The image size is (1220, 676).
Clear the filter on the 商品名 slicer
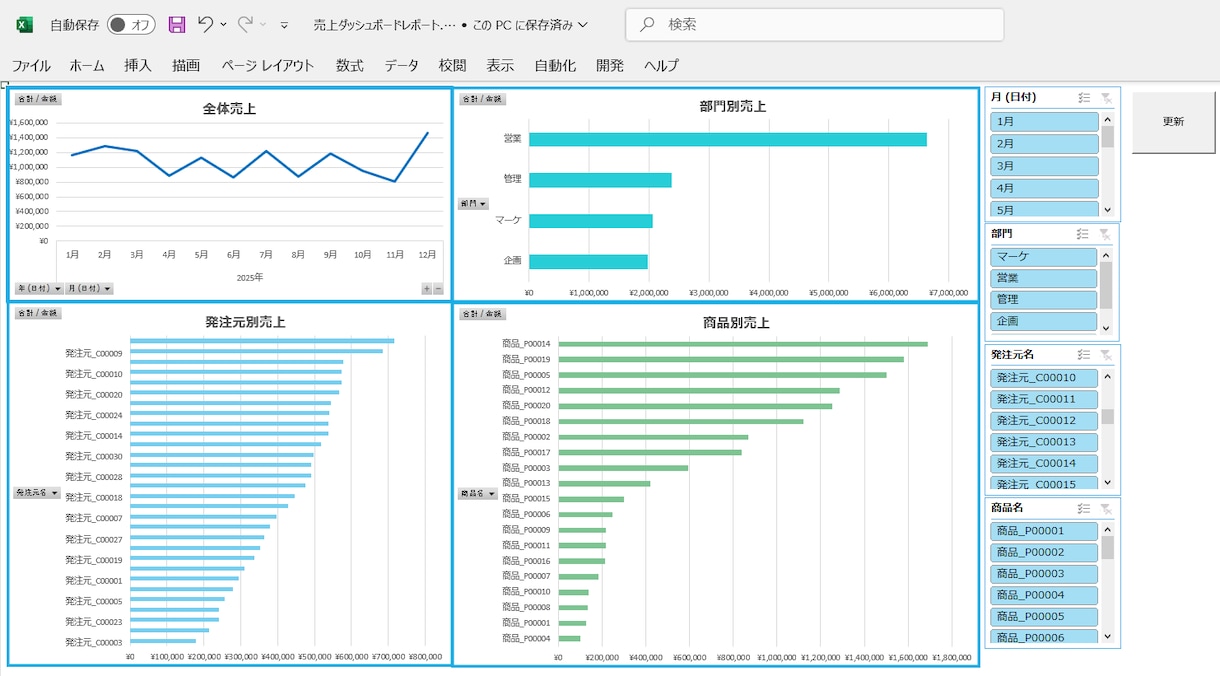point(1106,508)
